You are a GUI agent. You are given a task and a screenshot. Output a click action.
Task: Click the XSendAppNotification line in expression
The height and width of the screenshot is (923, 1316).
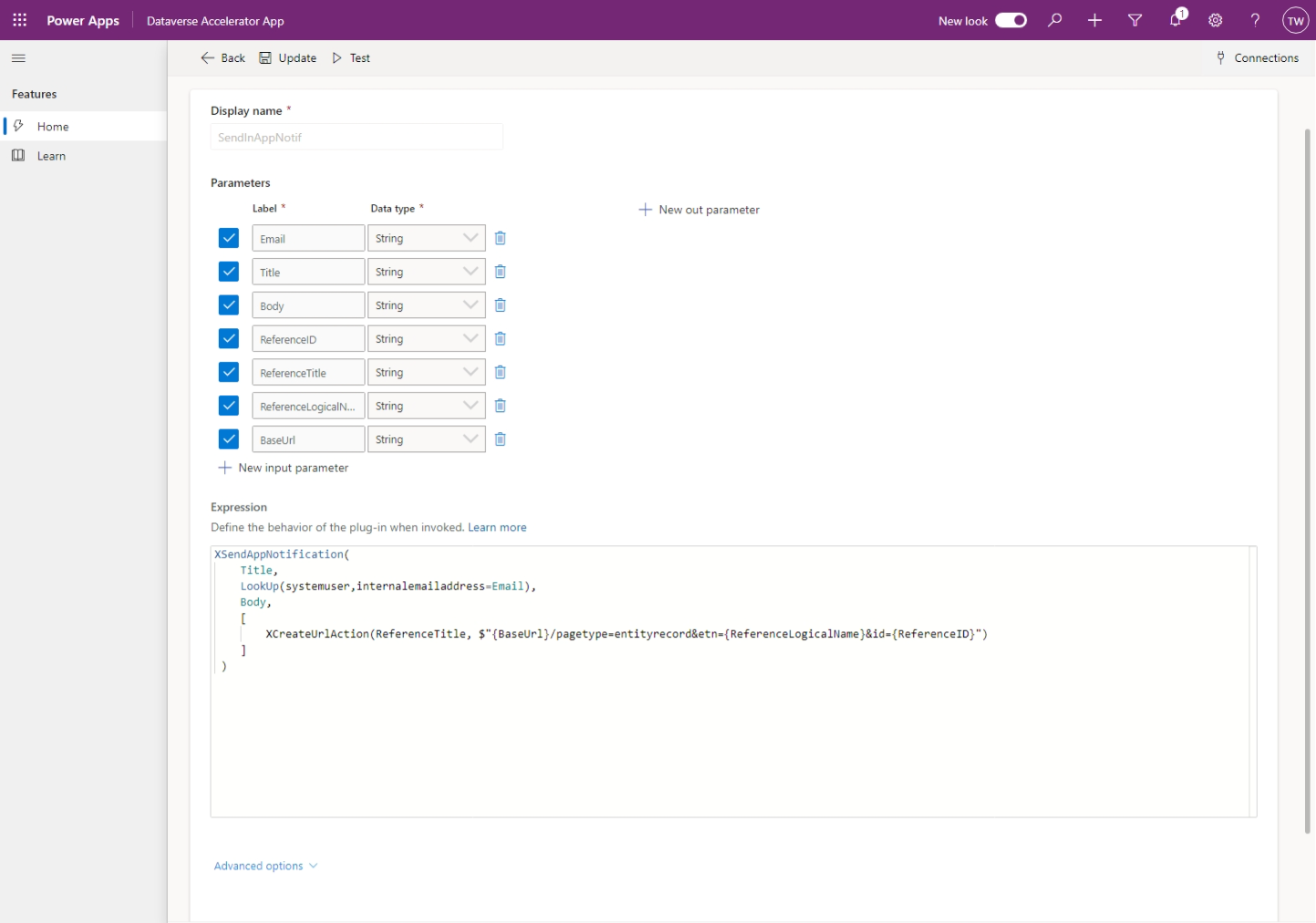coord(282,555)
